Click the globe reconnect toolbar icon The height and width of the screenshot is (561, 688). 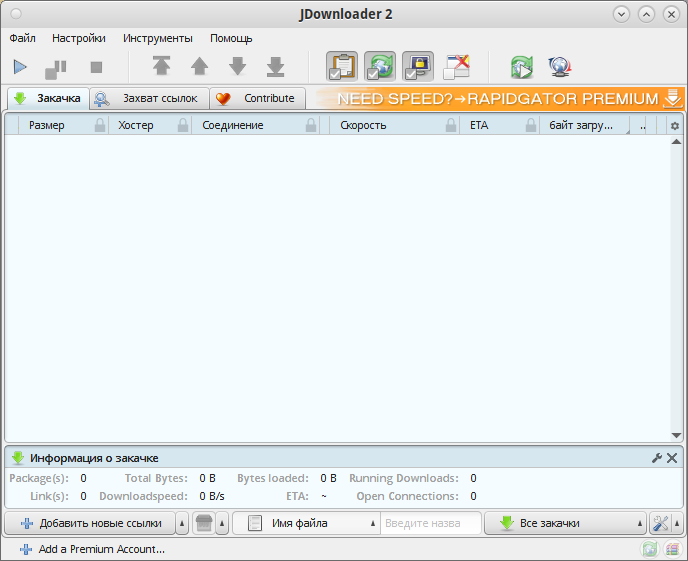(560, 67)
